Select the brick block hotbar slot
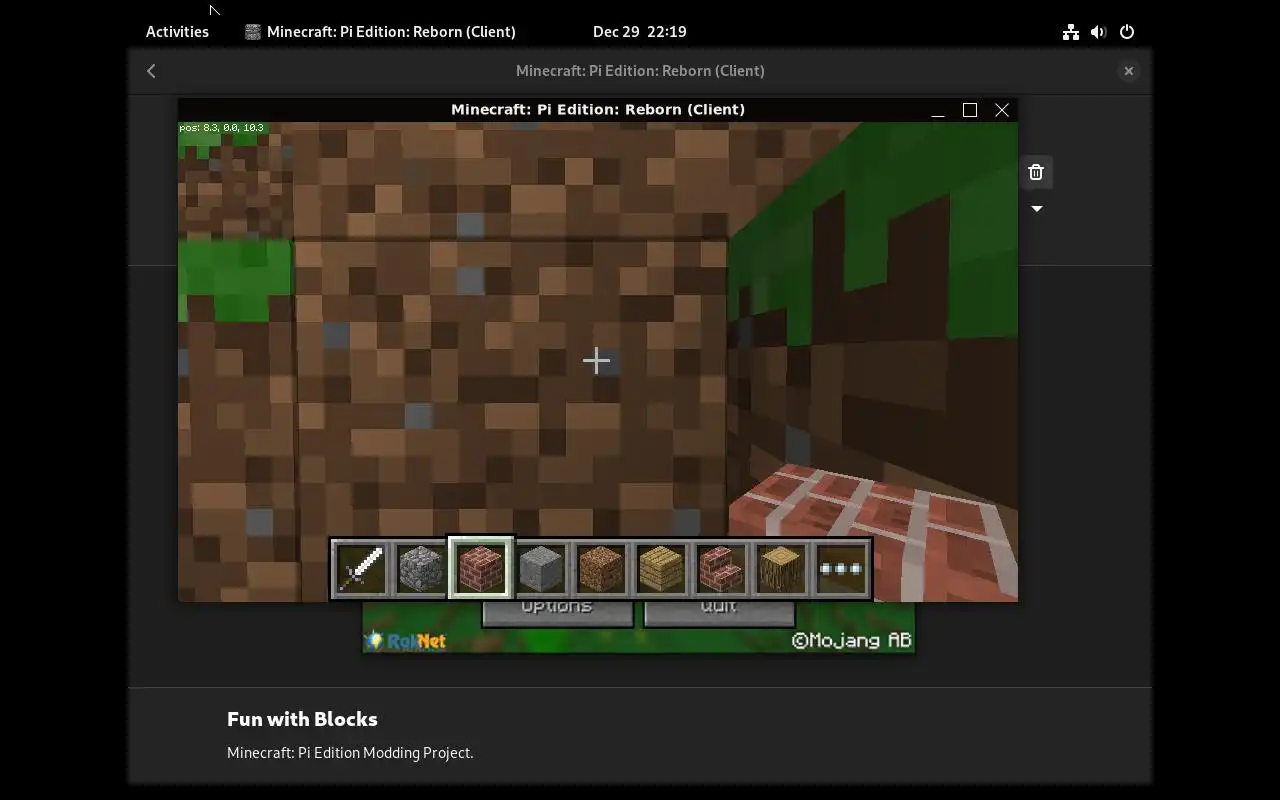Image resolution: width=1280 pixels, height=800 pixels. tap(481, 569)
